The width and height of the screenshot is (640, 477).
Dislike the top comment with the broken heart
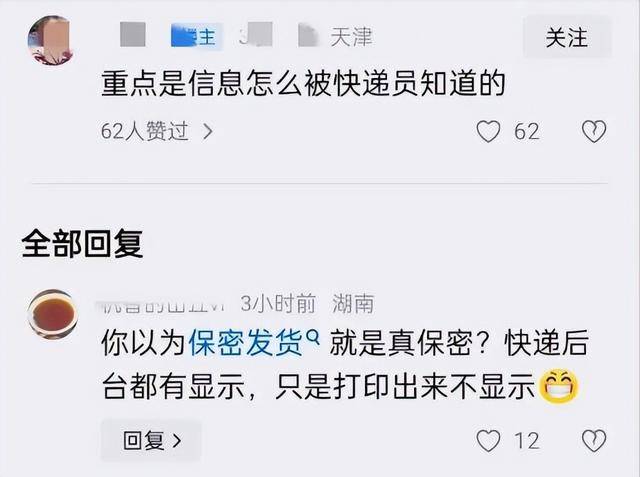tap(594, 131)
